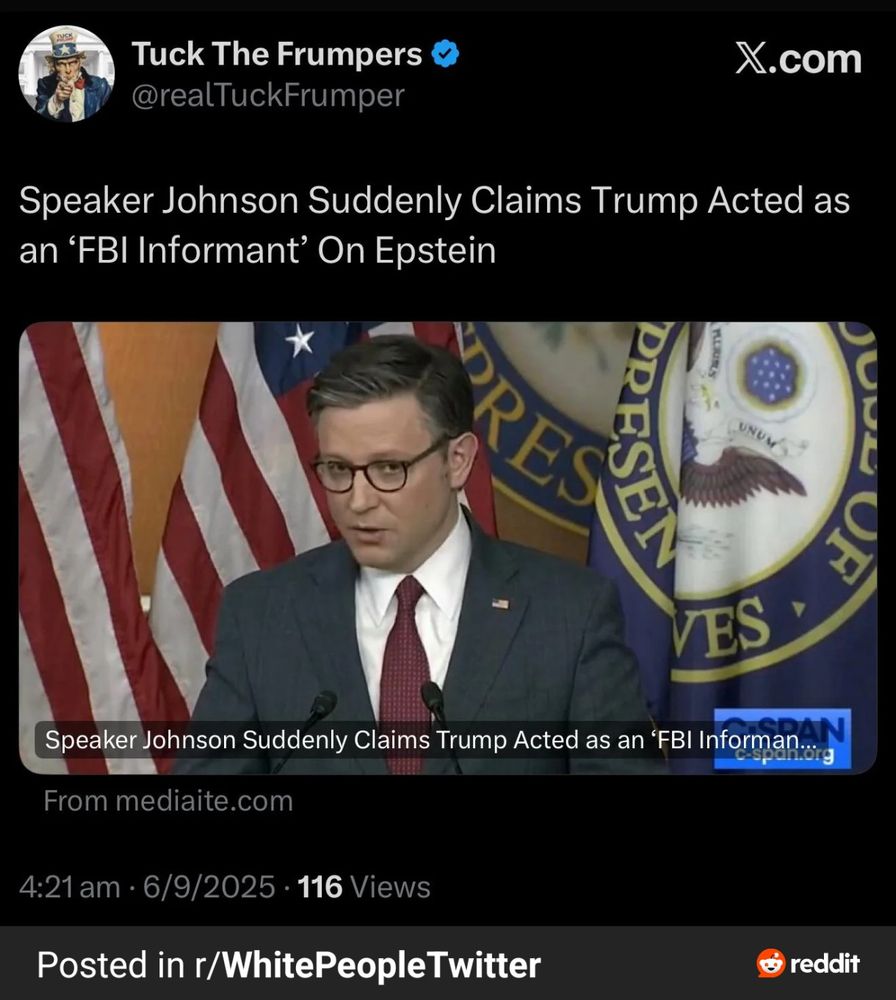Click the 'FBI Informant' On Epstein text line
The height and width of the screenshot is (1000, 896).
[x=258, y=250]
